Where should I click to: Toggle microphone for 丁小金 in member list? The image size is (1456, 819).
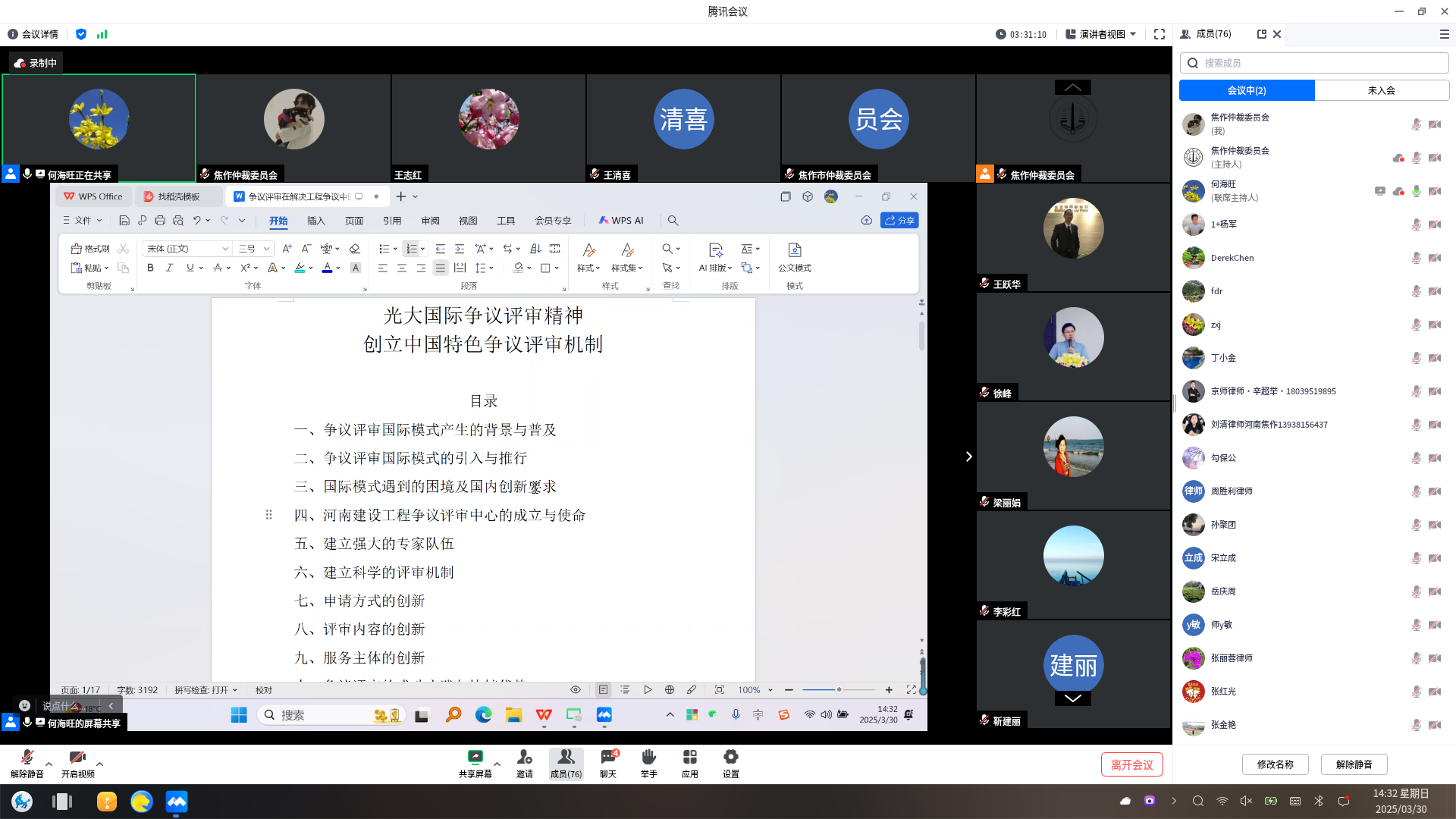click(1416, 358)
